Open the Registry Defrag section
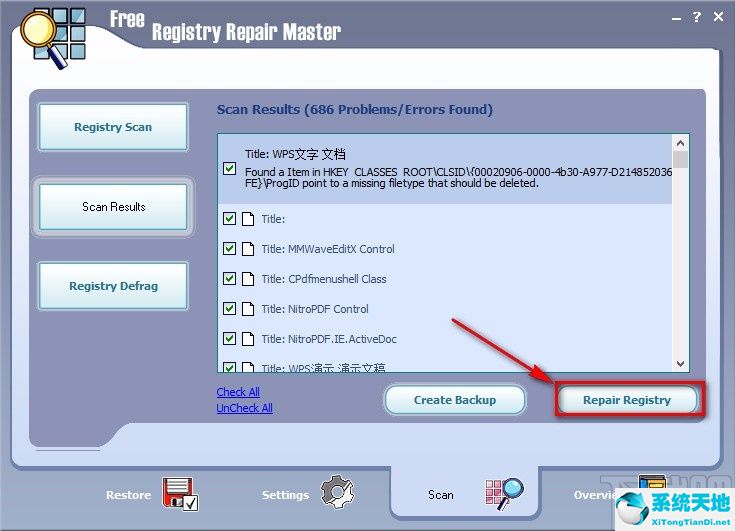Image resolution: width=735 pixels, height=531 pixels. tap(113, 286)
